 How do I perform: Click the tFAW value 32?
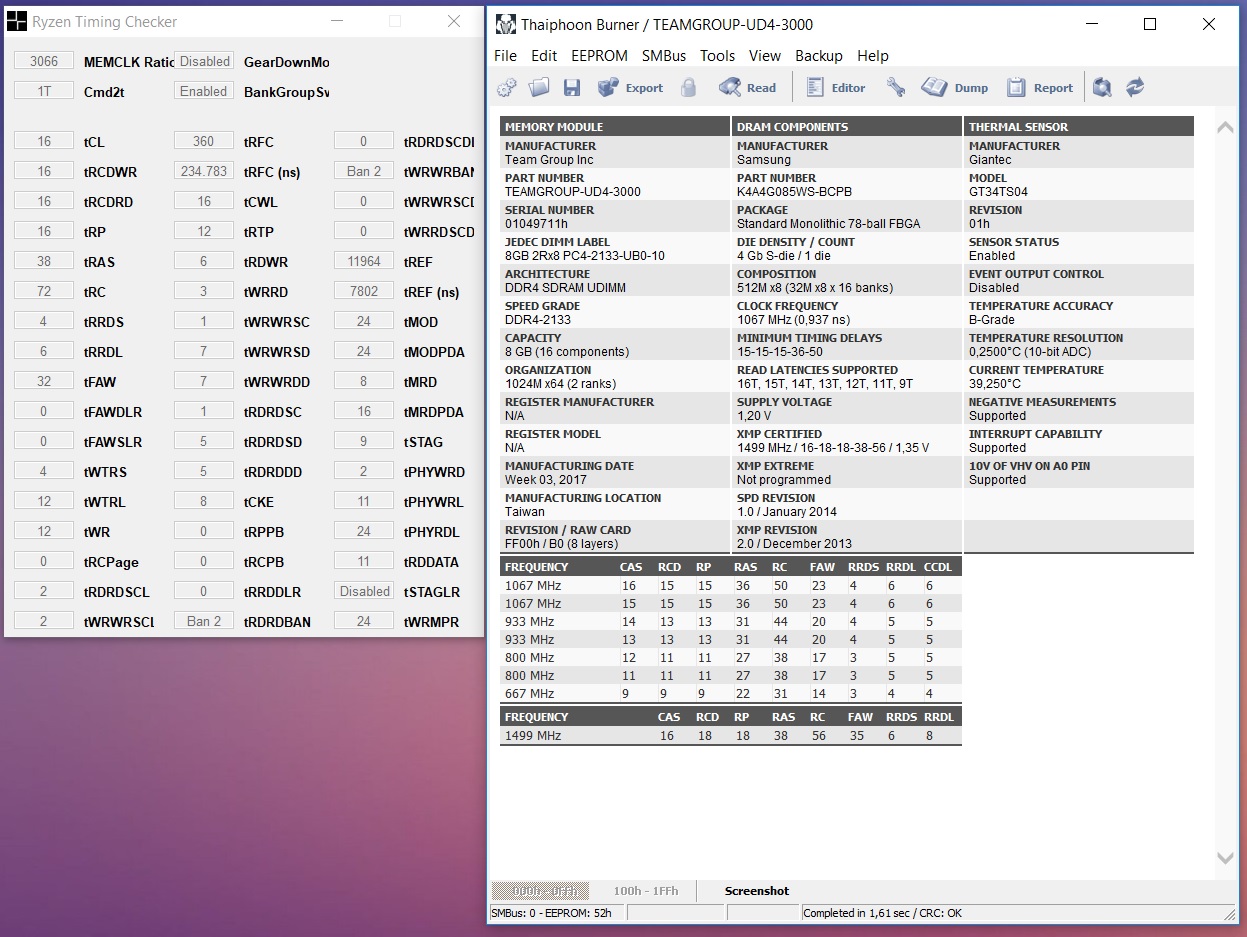click(44, 381)
